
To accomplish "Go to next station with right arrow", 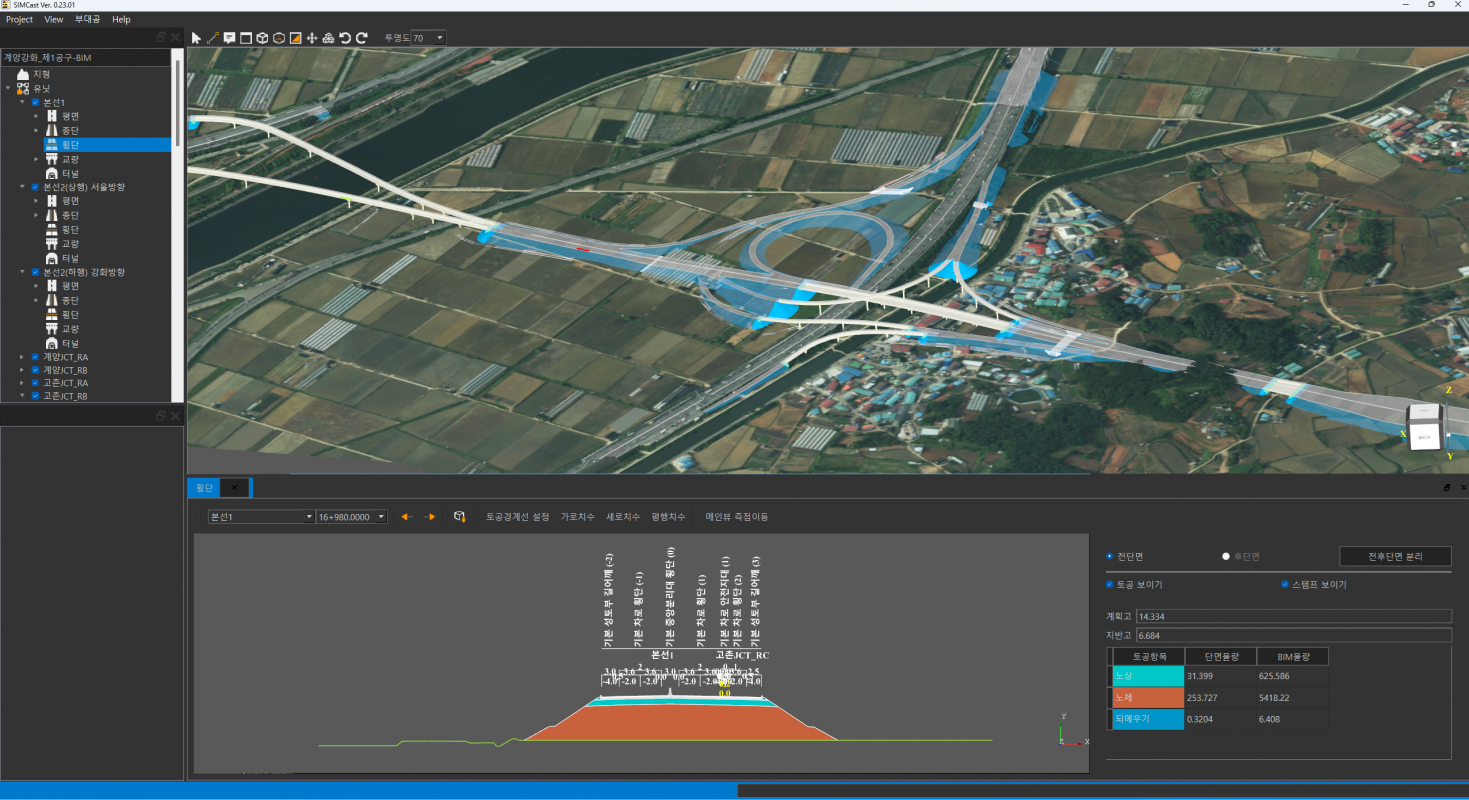I will click(430, 517).
